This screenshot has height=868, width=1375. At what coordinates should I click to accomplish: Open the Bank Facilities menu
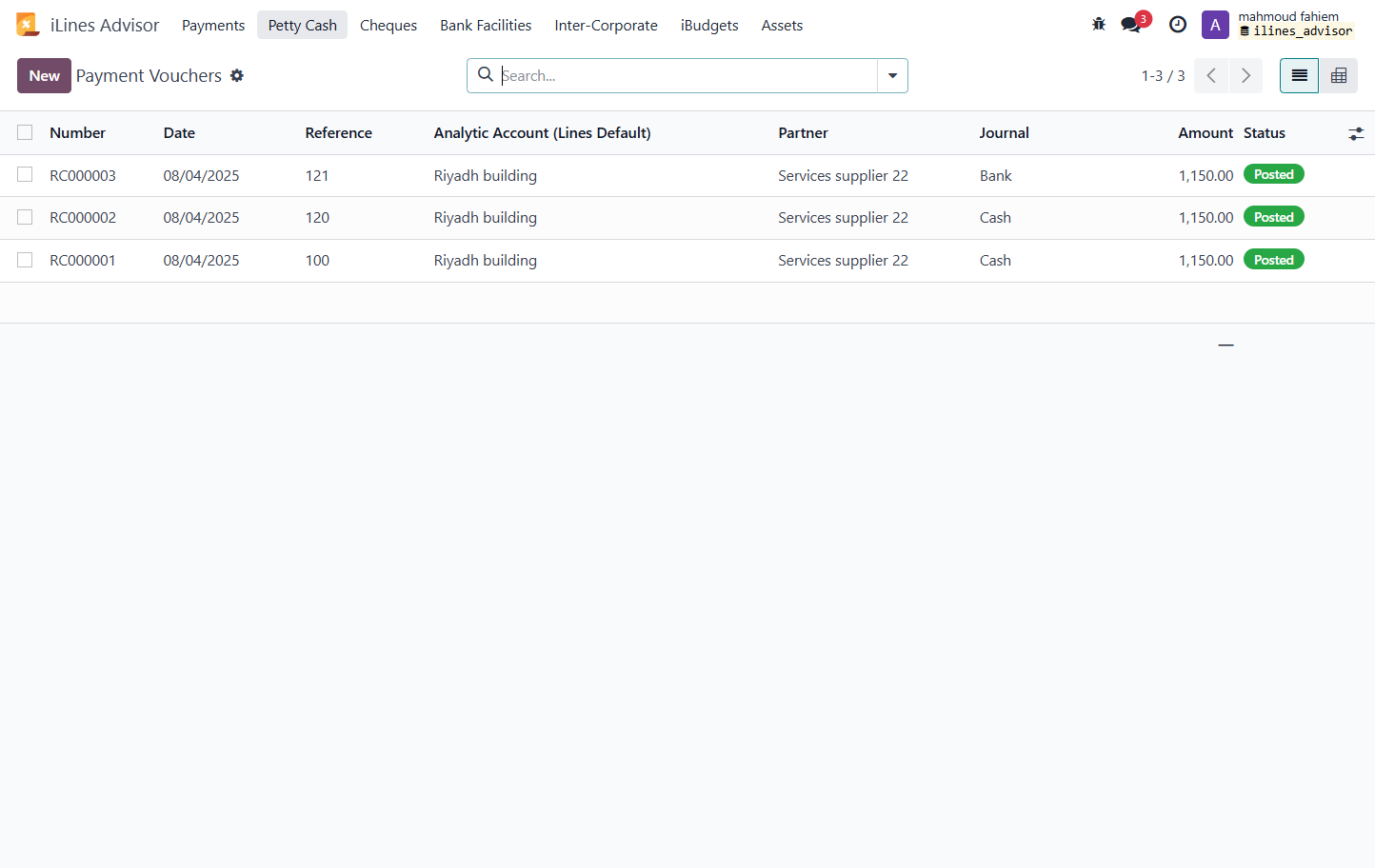(486, 25)
